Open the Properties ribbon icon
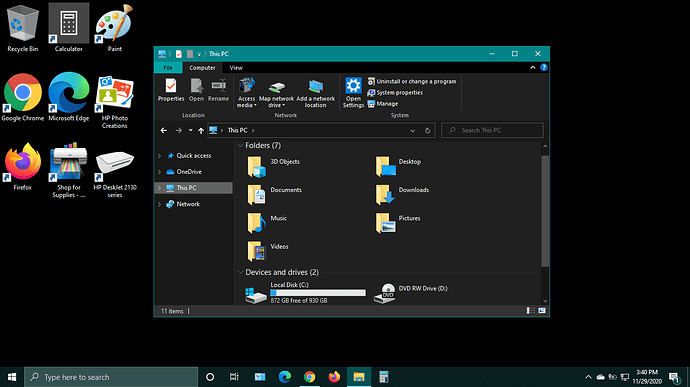690x387 pixels. coord(171,90)
